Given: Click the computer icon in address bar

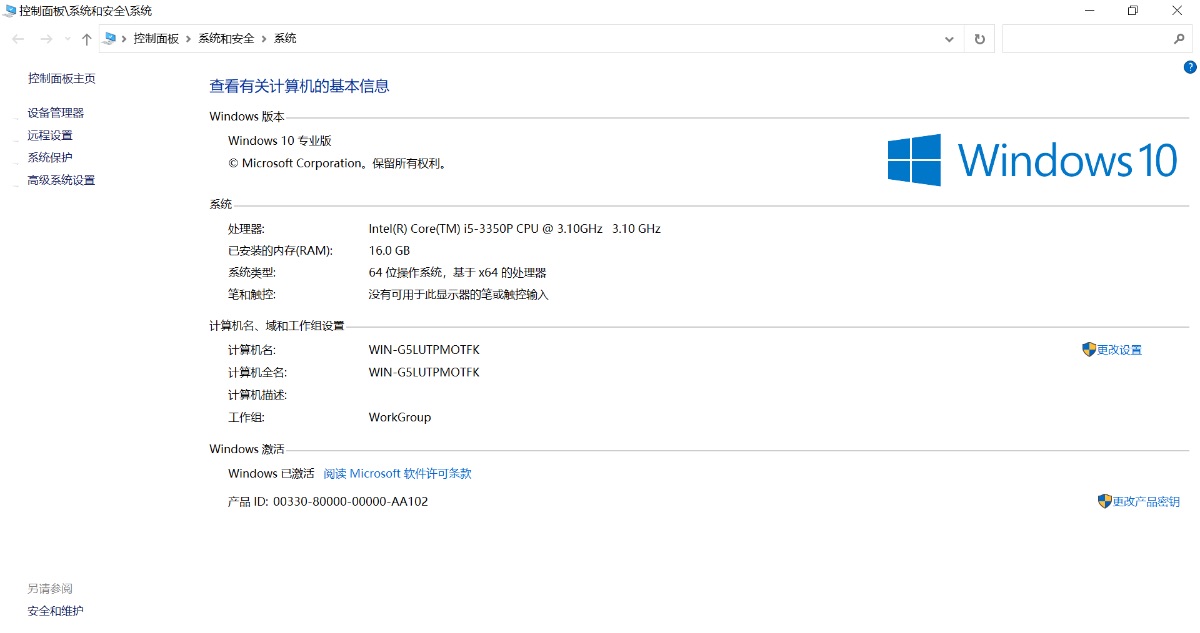Looking at the screenshot, I should [x=110, y=39].
